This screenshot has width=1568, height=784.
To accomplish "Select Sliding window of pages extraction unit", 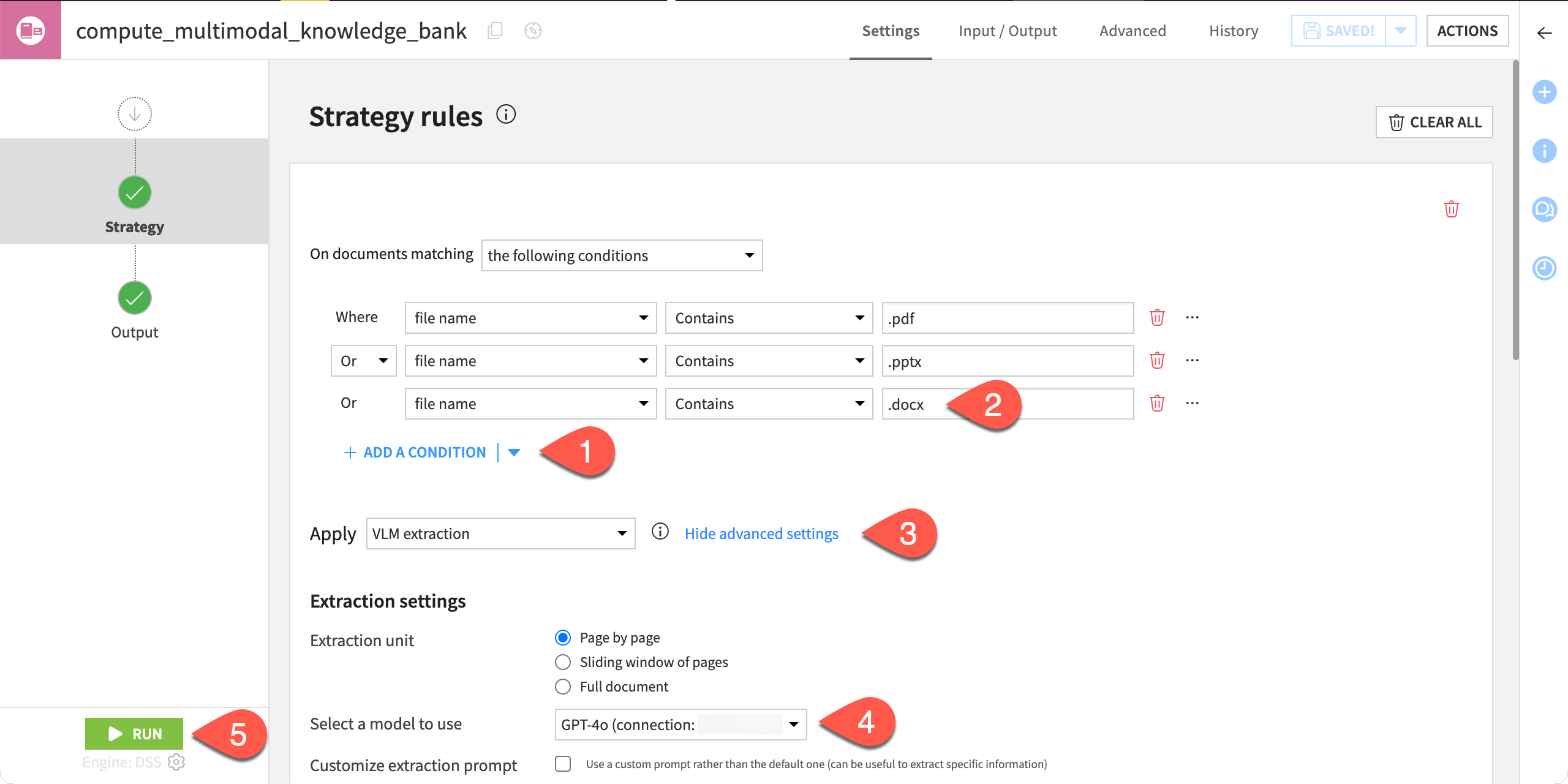I will [x=563, y=662].
